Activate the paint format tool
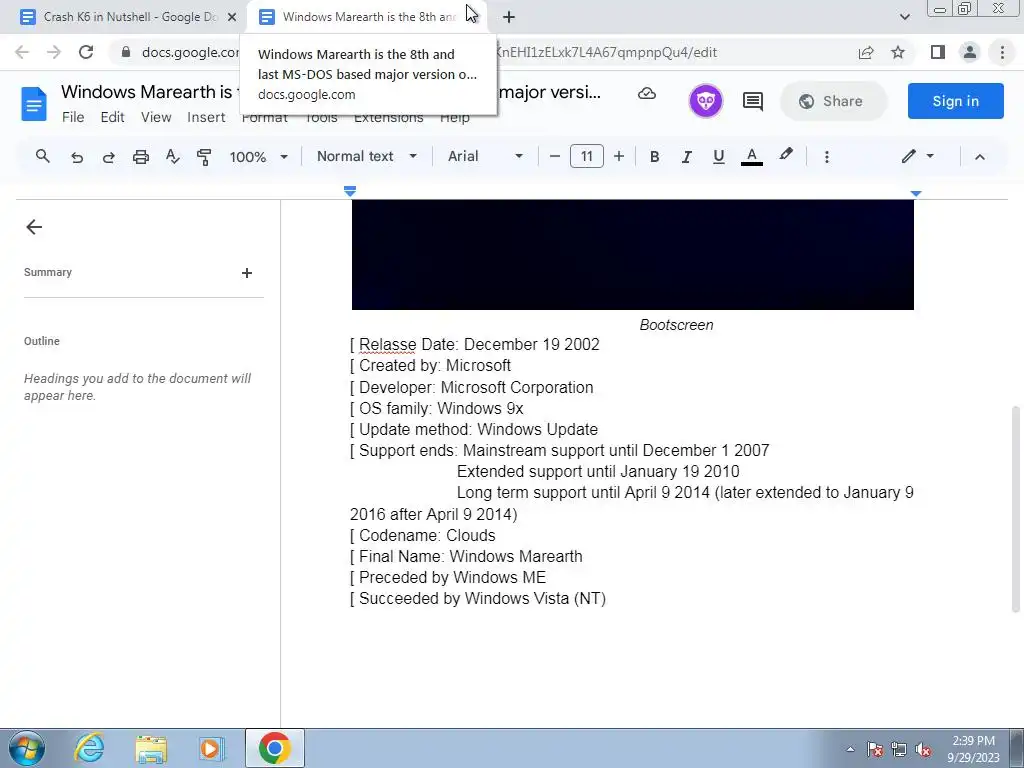1024x768 pixels. click(204, 157)
